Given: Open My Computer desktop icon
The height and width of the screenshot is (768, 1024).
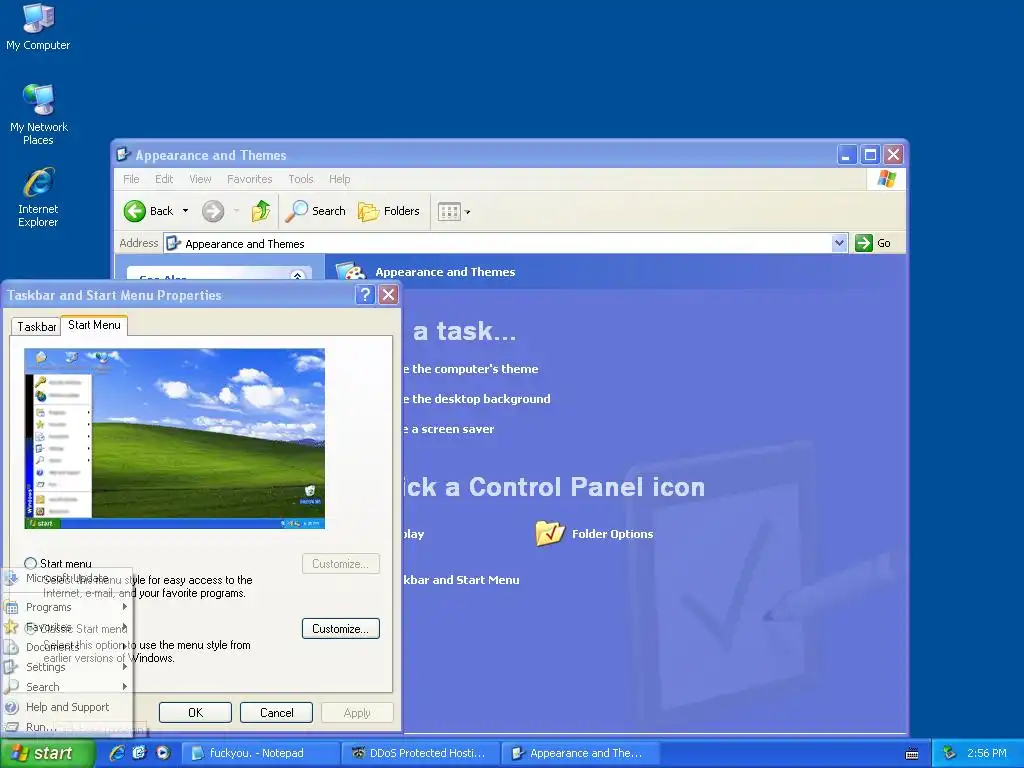Looking at the screenshot, I should tap(37, 27).
